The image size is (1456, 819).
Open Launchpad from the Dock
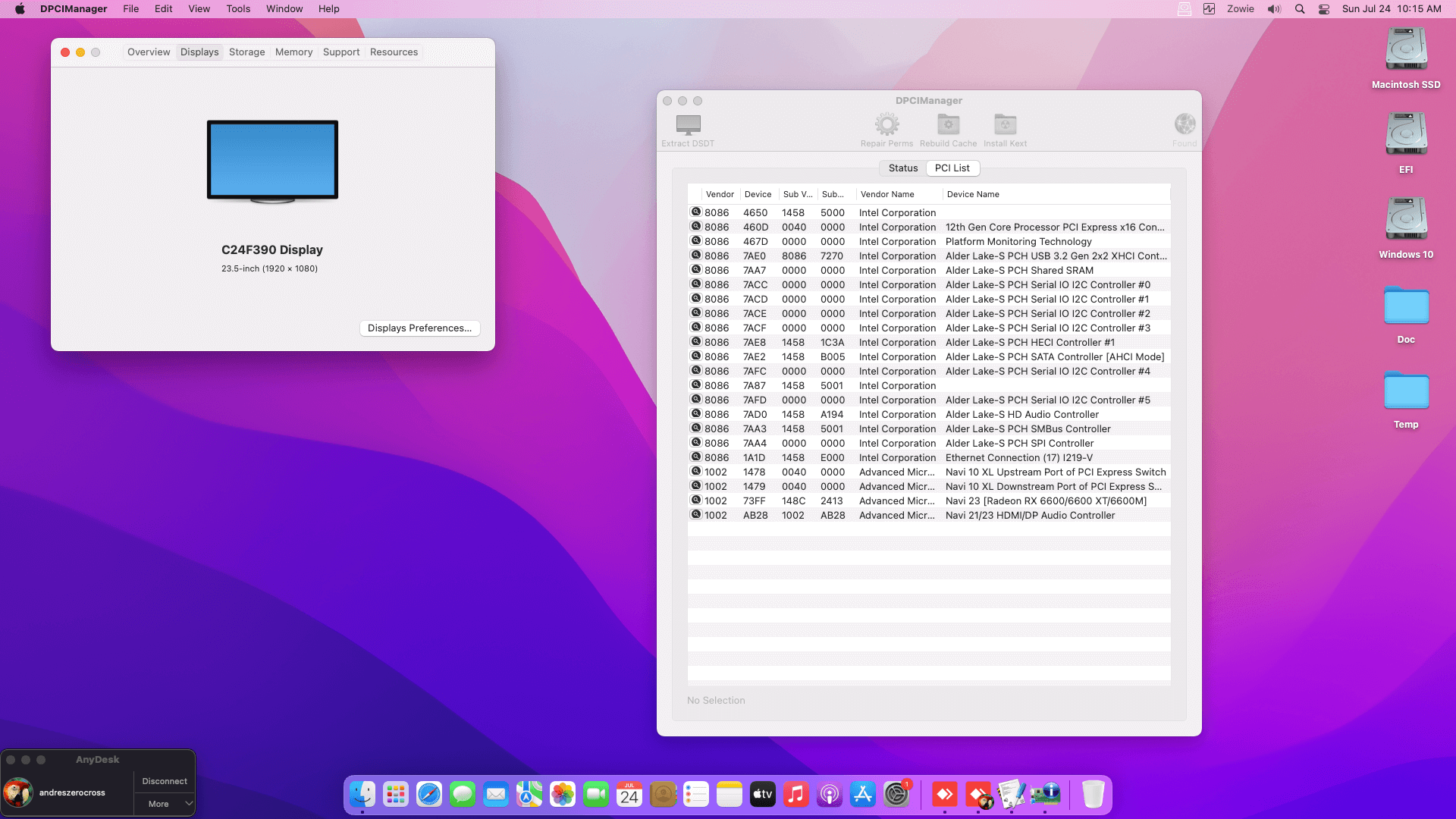[x=396, y=794]
